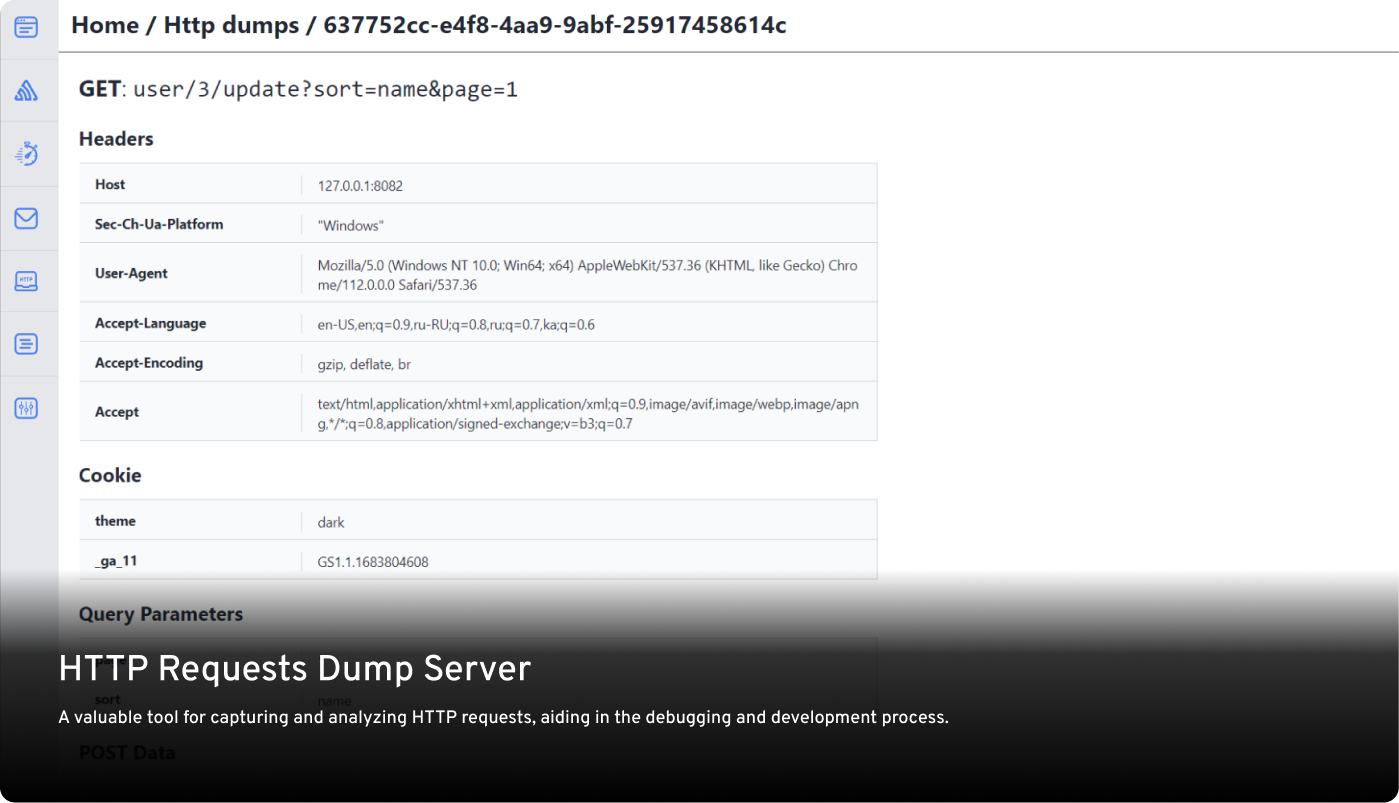Collapse the Cookie section heading
The height and width of the screenshot is (803, 1399).
(x=110, y=475)
